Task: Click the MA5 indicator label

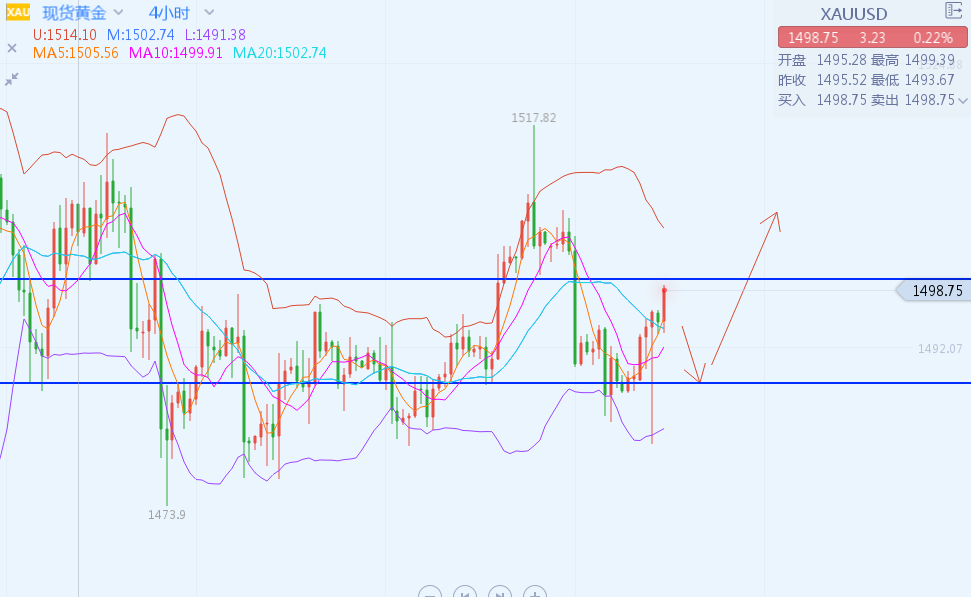Action: pyautogui.click(x=76, y=53)
